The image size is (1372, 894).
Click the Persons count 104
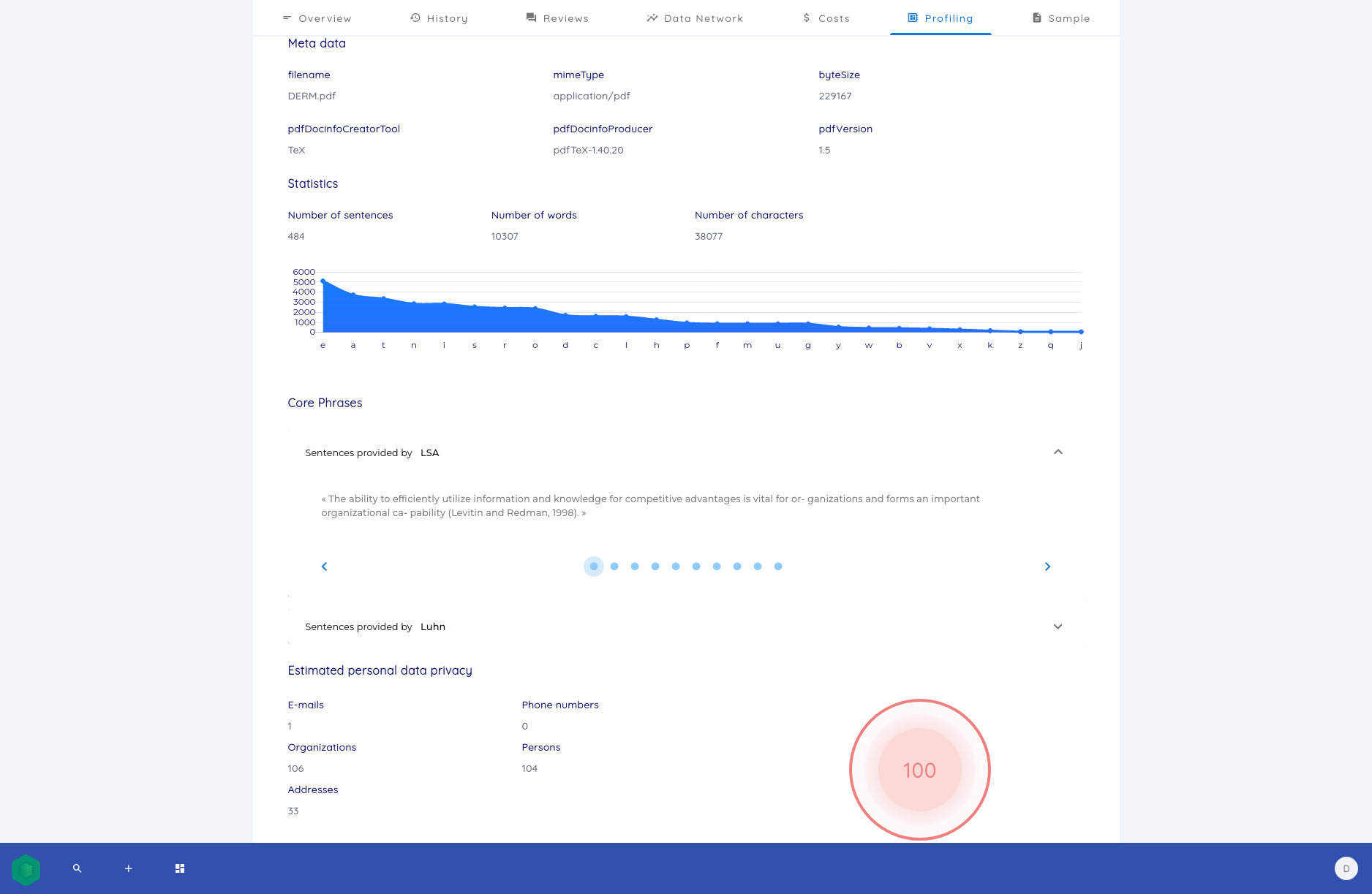point(529,768)
